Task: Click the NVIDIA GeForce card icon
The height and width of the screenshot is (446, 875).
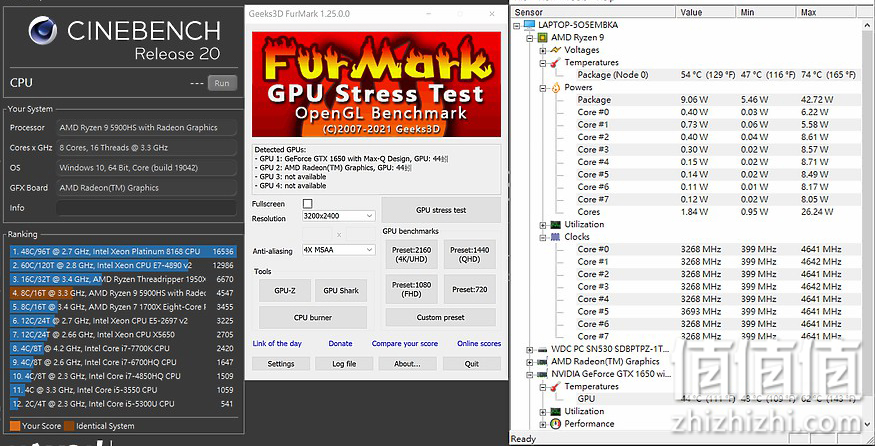Action: coord(542,374)
